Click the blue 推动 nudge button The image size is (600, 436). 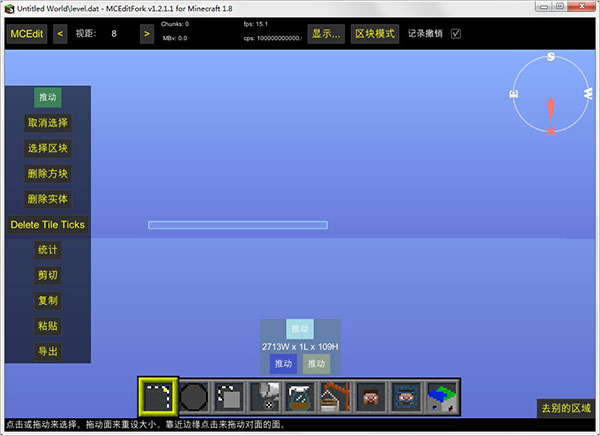(284, 364)
